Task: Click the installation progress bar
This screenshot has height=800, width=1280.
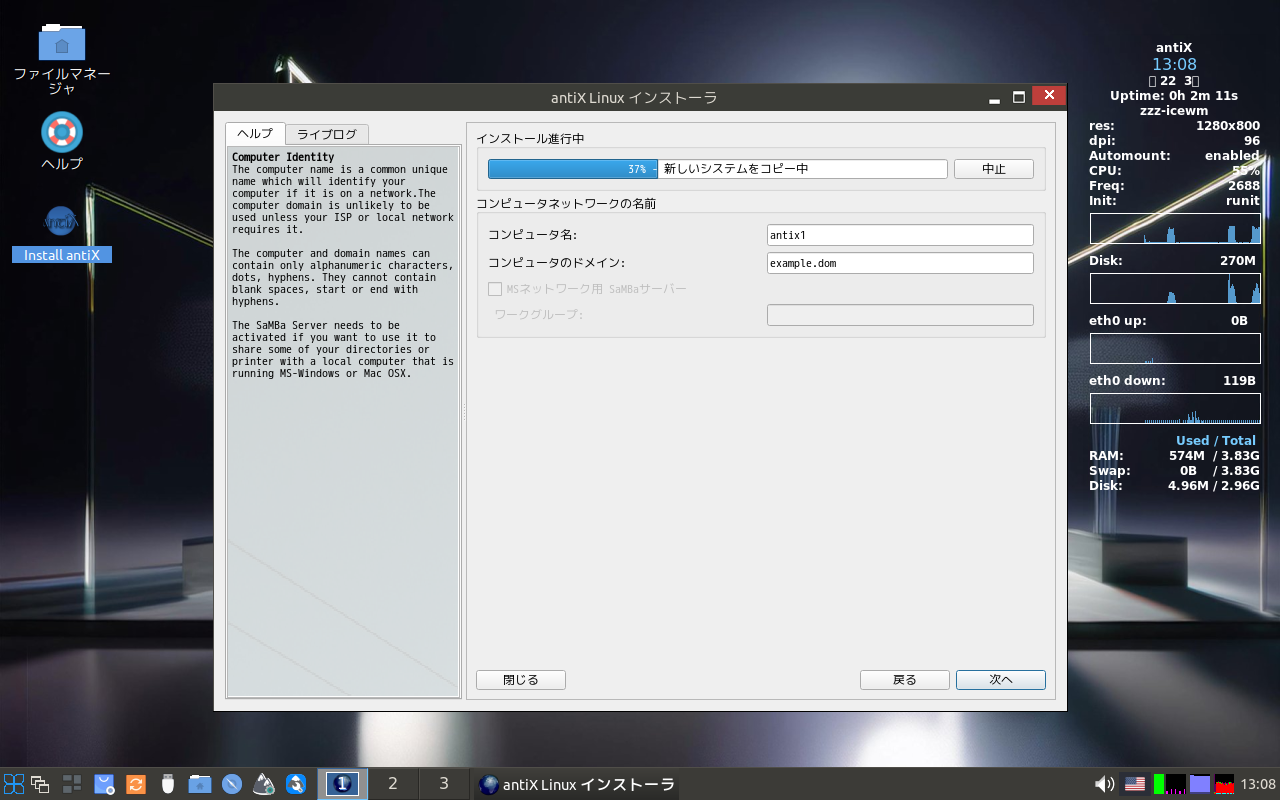Action: point(717,169)
